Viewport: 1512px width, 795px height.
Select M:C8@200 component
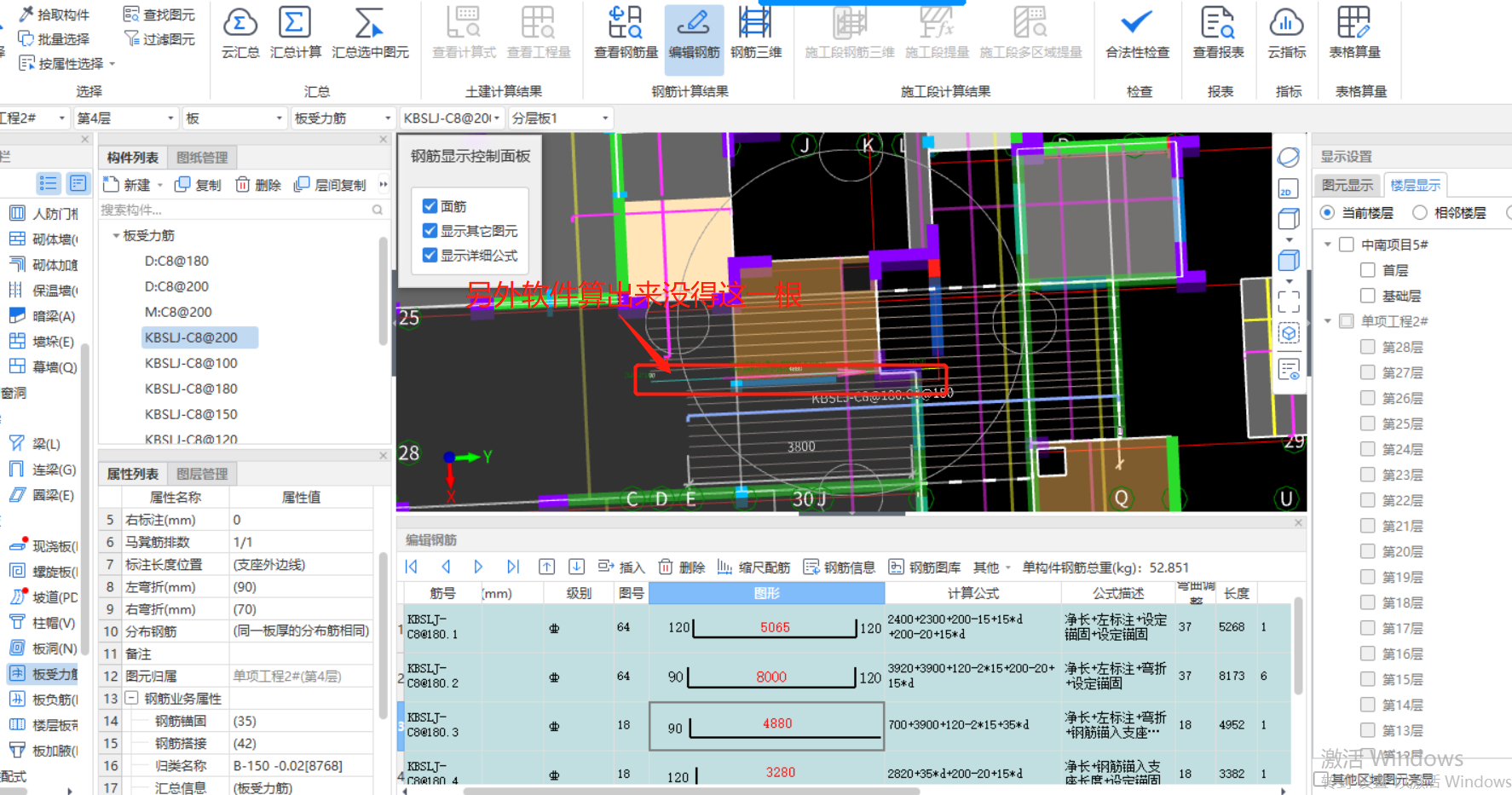point(178,312)
